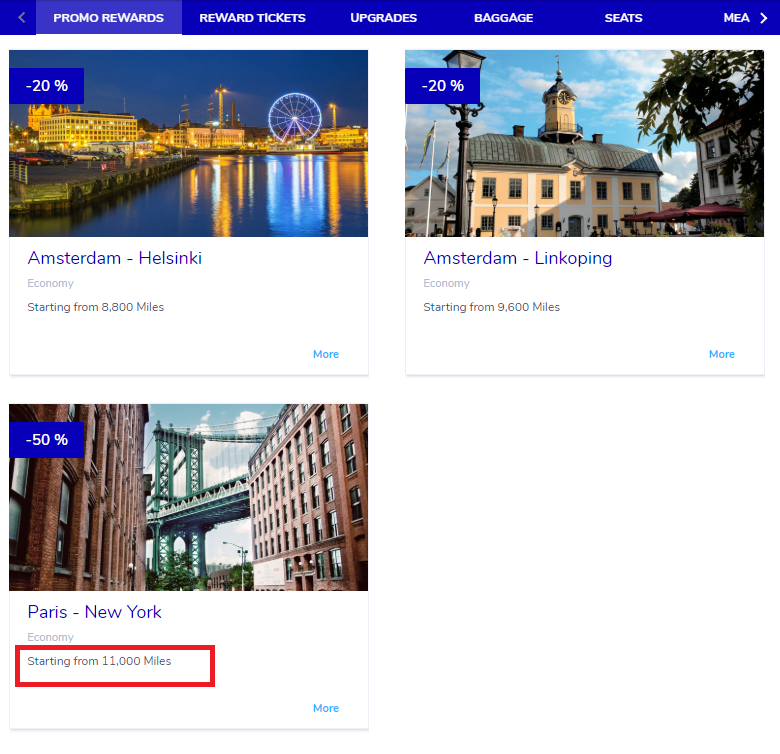780x754 pixels.
Task: Open the Amsterdam - Helsinki title link
Action: pyautogui.click(x=115, y=258)
